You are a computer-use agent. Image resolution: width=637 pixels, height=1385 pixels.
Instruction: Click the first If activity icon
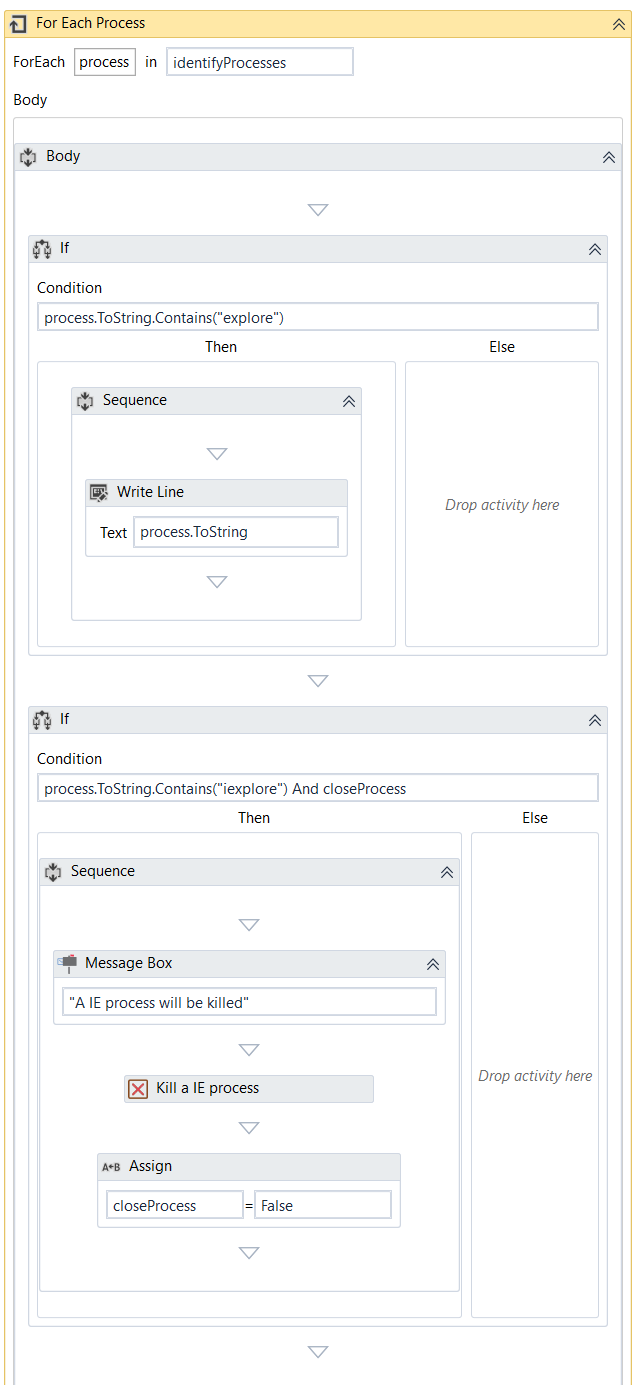(42, 249)
